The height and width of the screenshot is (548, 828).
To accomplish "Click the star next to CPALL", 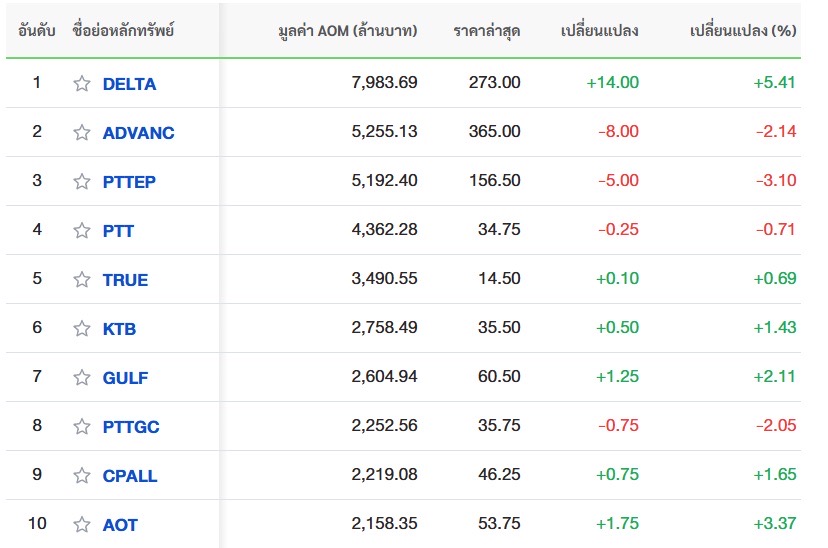I will (x=82, y=476).
